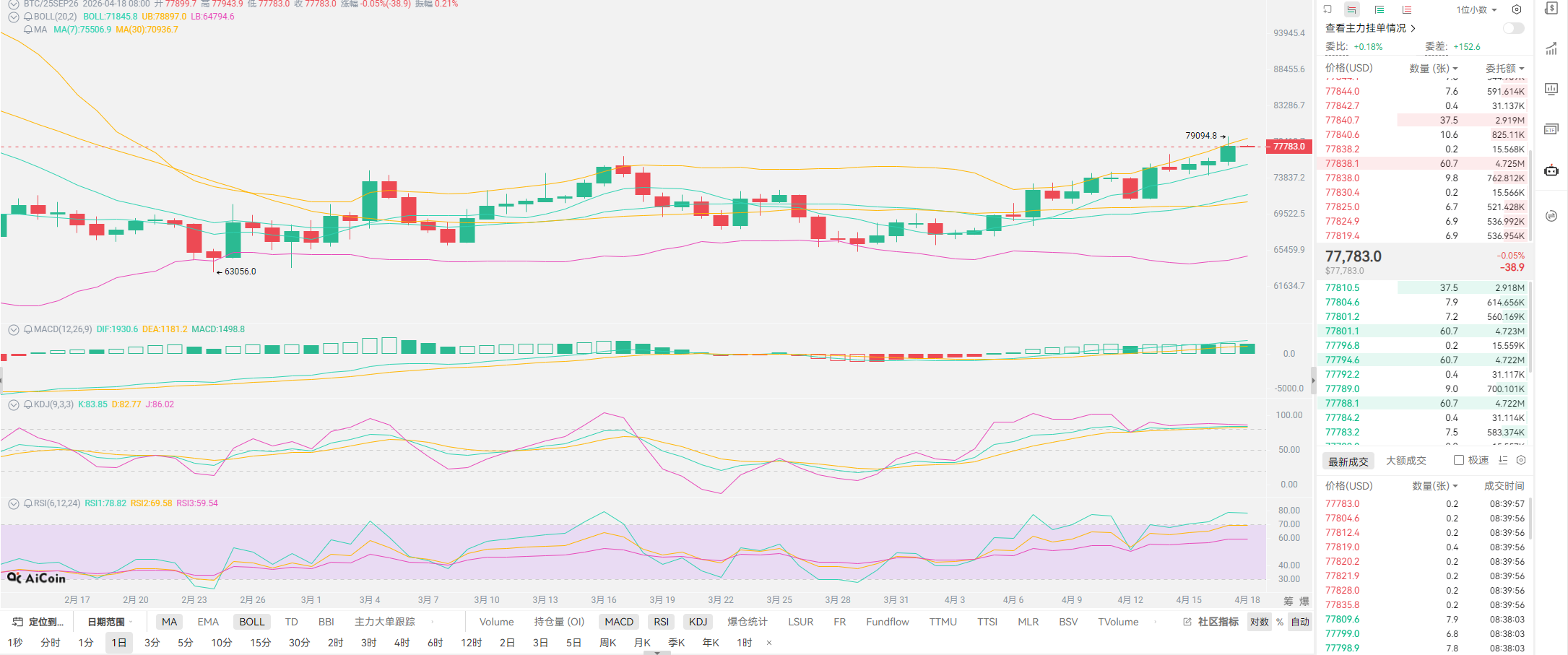Viewport: 1568px width, 655px height.
Task: Open the 1位小数 precision dropdown
Action: tap(1476, 10)
